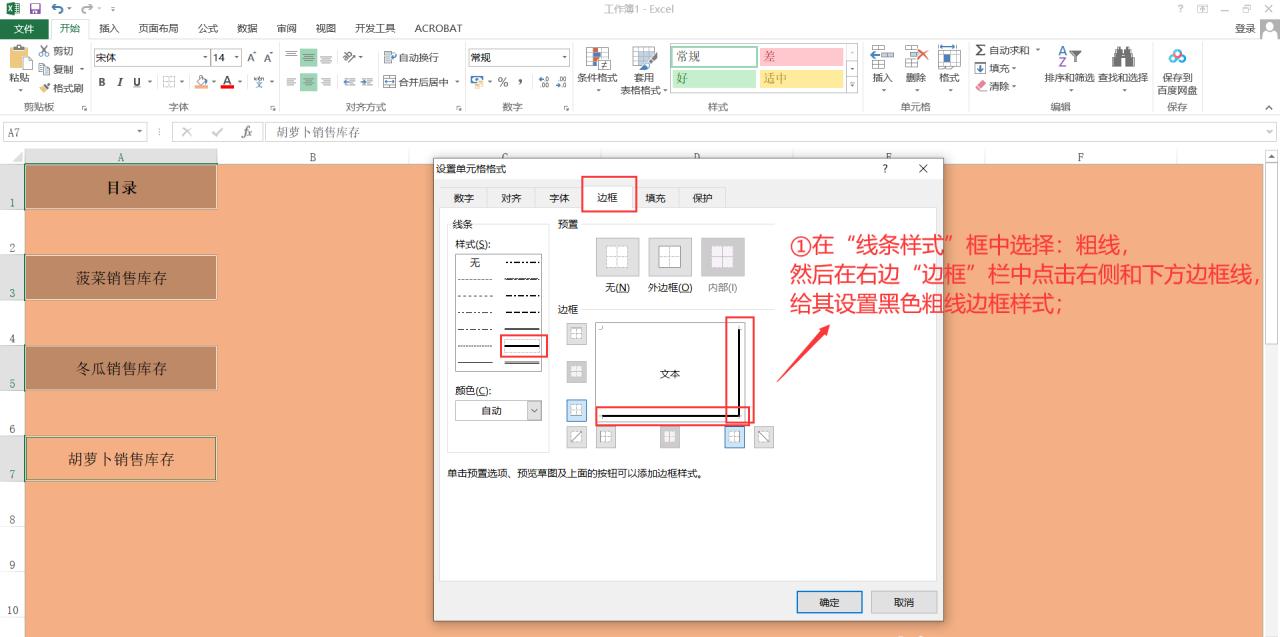
Task: Click 登录 sign-in link
Action: pyautogui.click(x=1244, y=28)
